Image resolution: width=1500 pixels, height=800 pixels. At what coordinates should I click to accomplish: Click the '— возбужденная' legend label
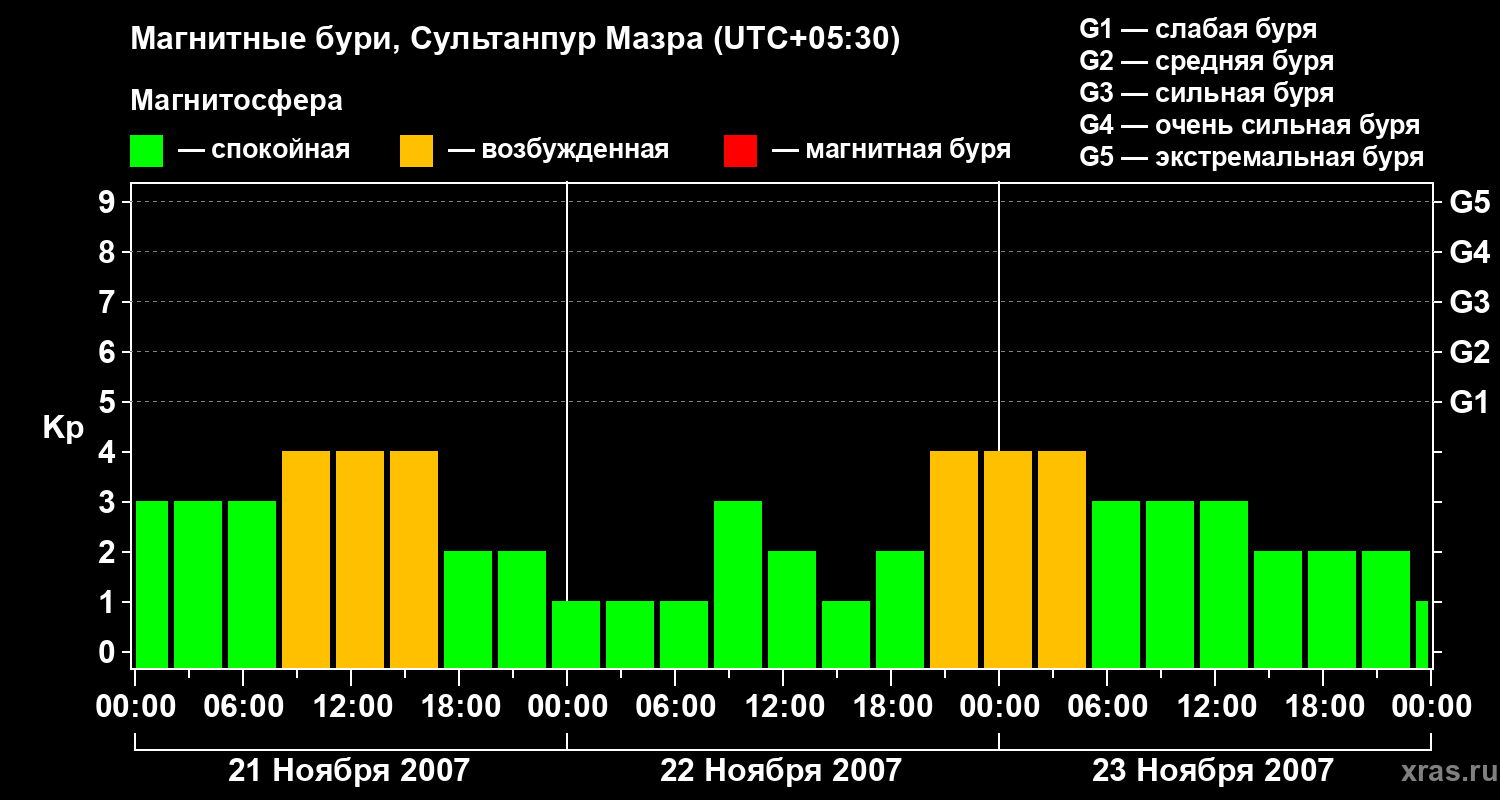click(x=558, y=150)
